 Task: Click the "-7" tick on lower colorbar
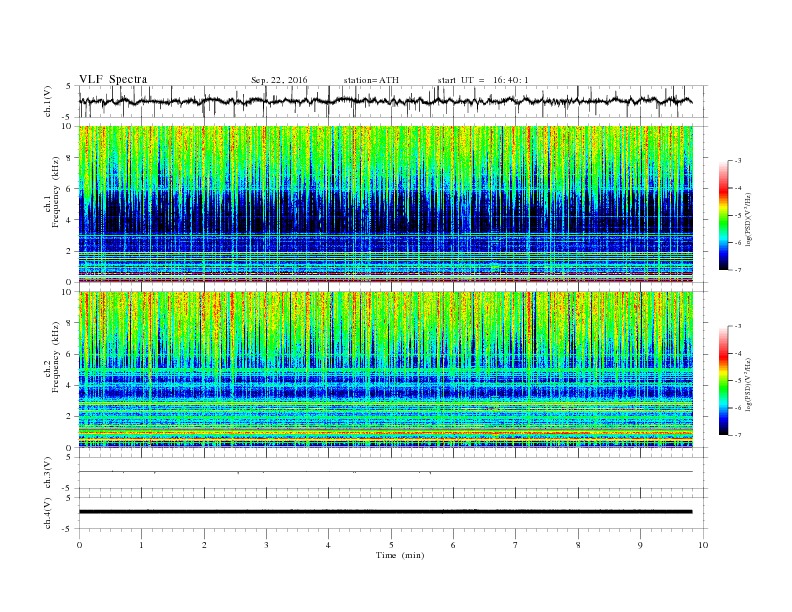point(738,435)
